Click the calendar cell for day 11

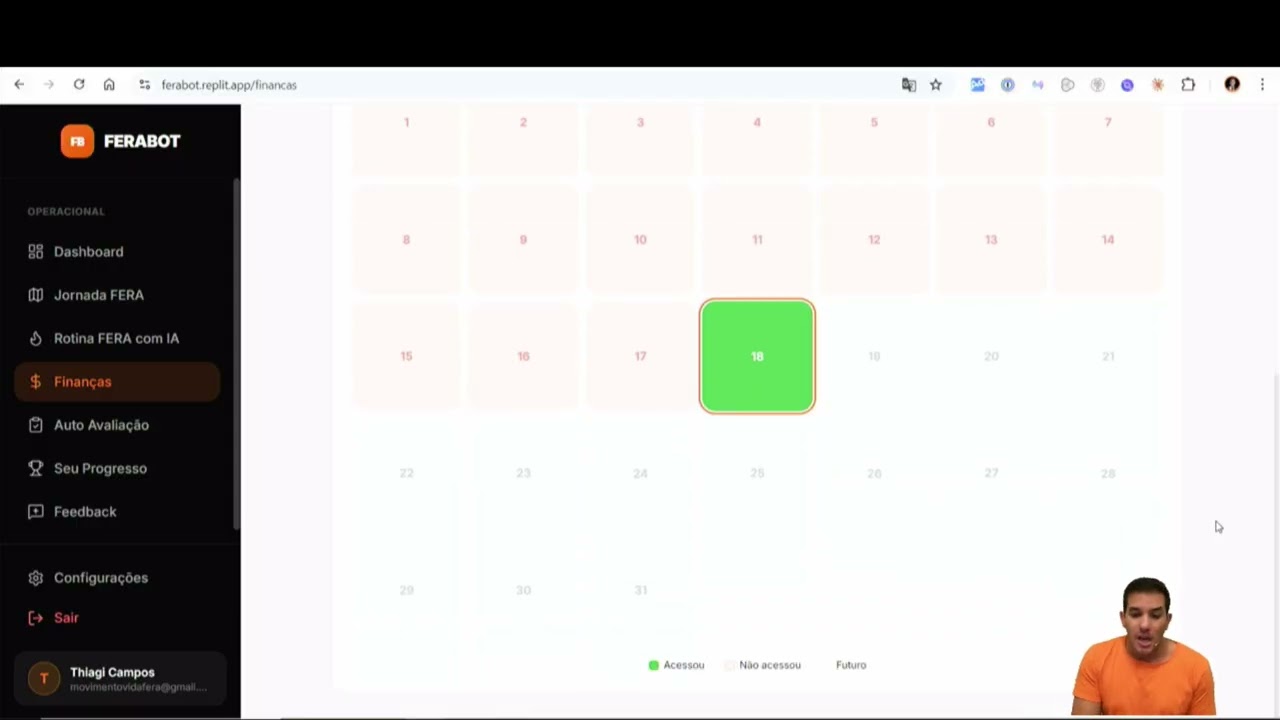tap(757, 240)
